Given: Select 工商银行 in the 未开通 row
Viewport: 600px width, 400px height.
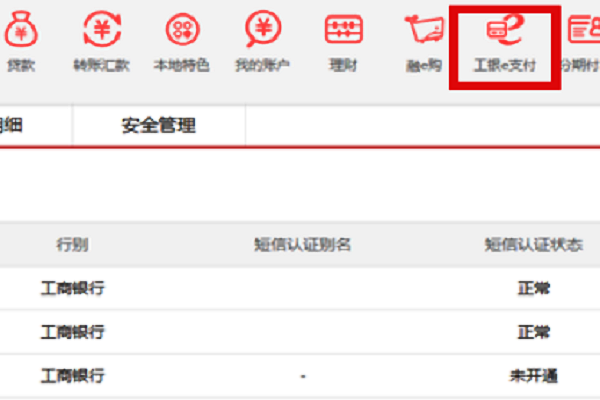Looking at the screenshot, I should (72, 376).
